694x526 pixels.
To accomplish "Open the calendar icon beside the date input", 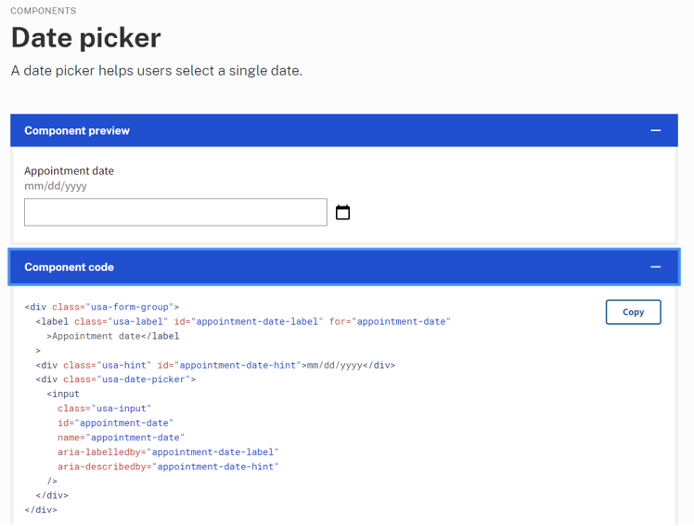I will tap(343, 213).
